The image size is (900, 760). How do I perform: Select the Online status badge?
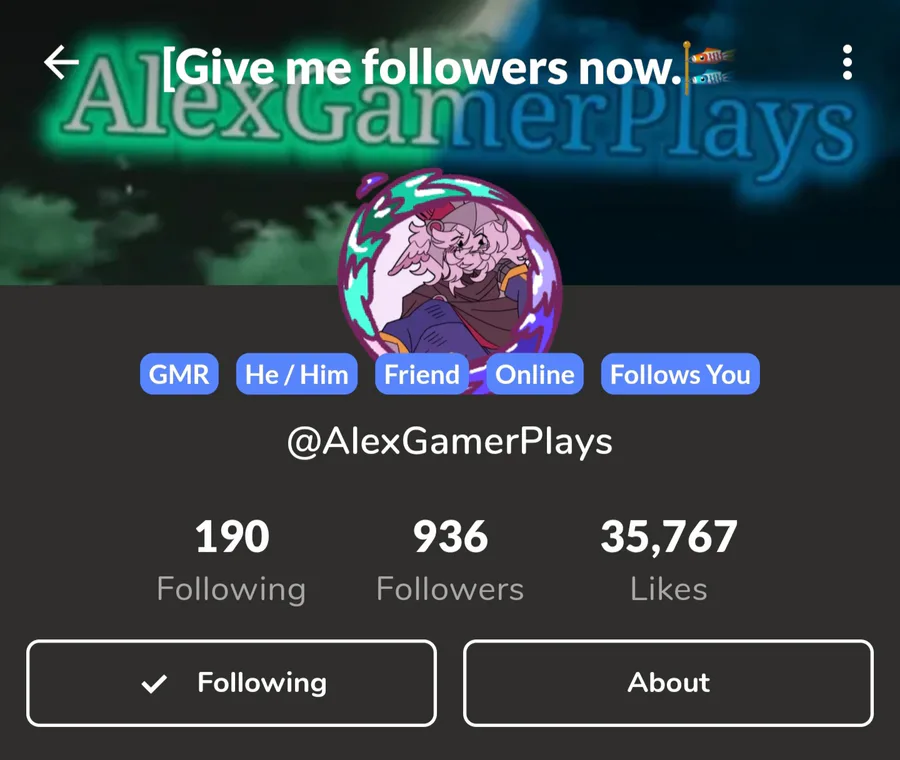click(535, 374)
